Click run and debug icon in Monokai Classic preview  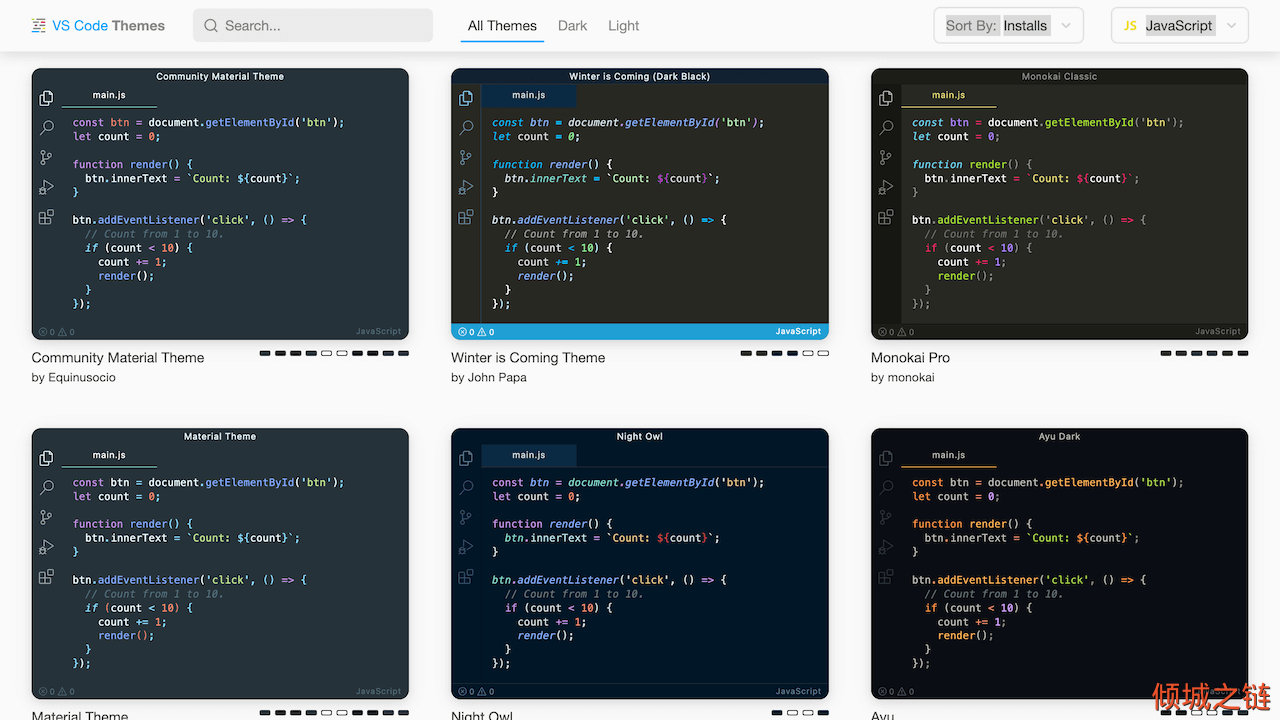[x=886, y=187]
